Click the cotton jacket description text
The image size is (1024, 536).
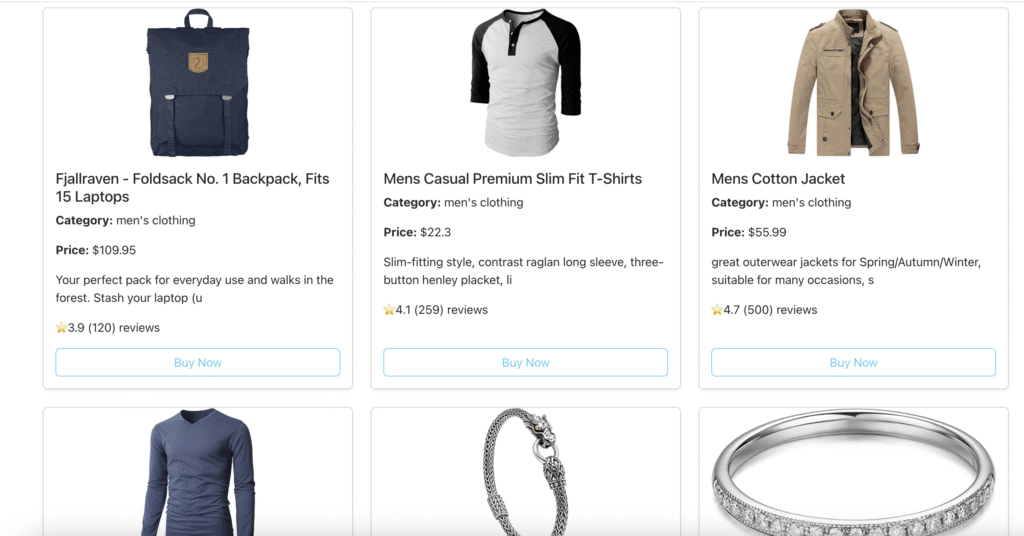(x=845, y=271)
